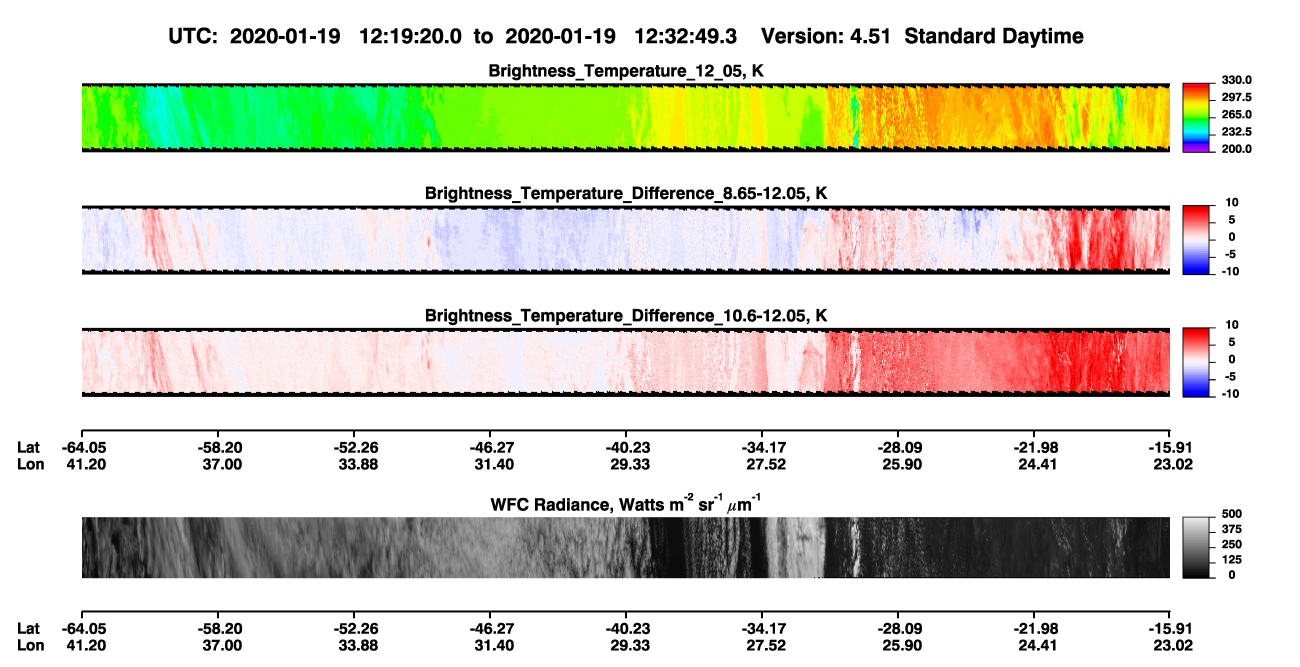This screenshot has width=1300, height=667.
Task: Click latitude -46.27 on the upper axis
Action: click(x=490, y=447)
